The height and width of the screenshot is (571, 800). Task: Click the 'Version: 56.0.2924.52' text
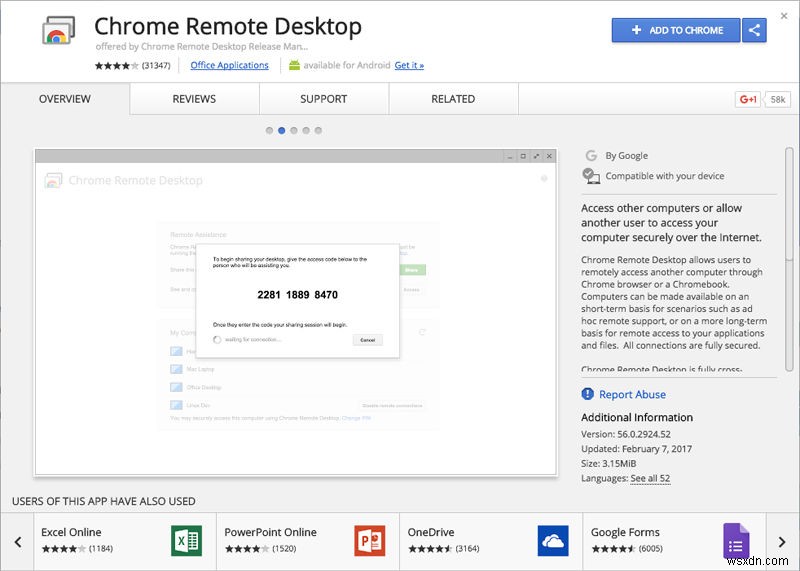[626, 434]
